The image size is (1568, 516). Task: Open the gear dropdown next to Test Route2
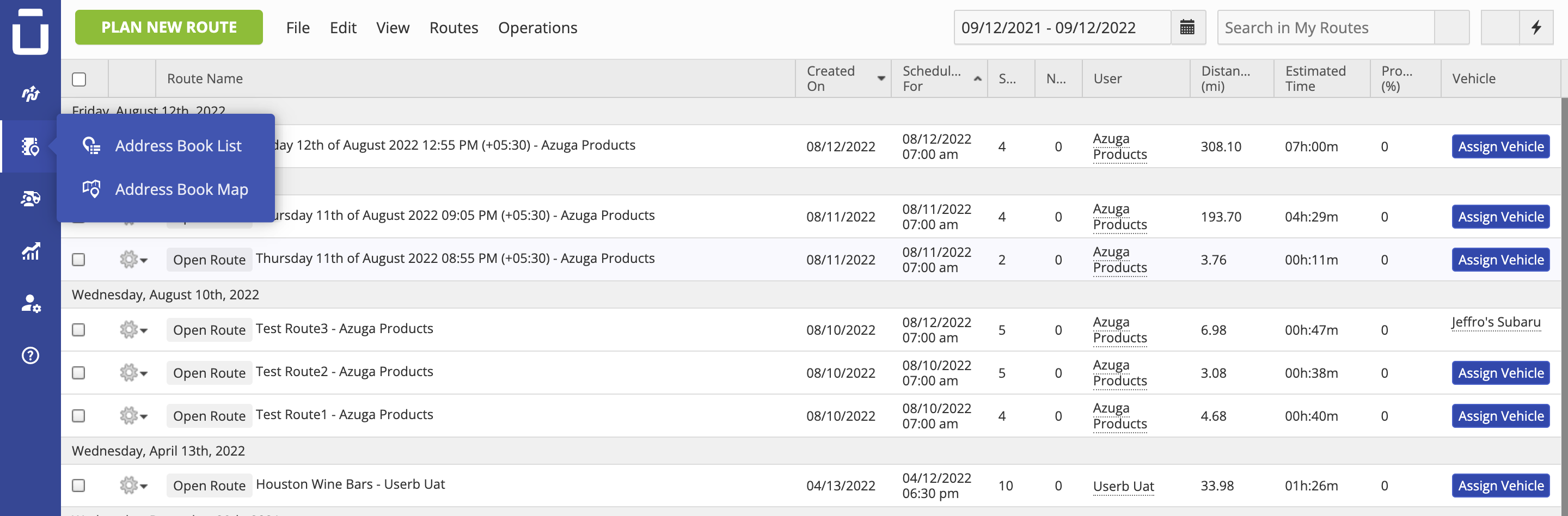(x=133, y=372)
